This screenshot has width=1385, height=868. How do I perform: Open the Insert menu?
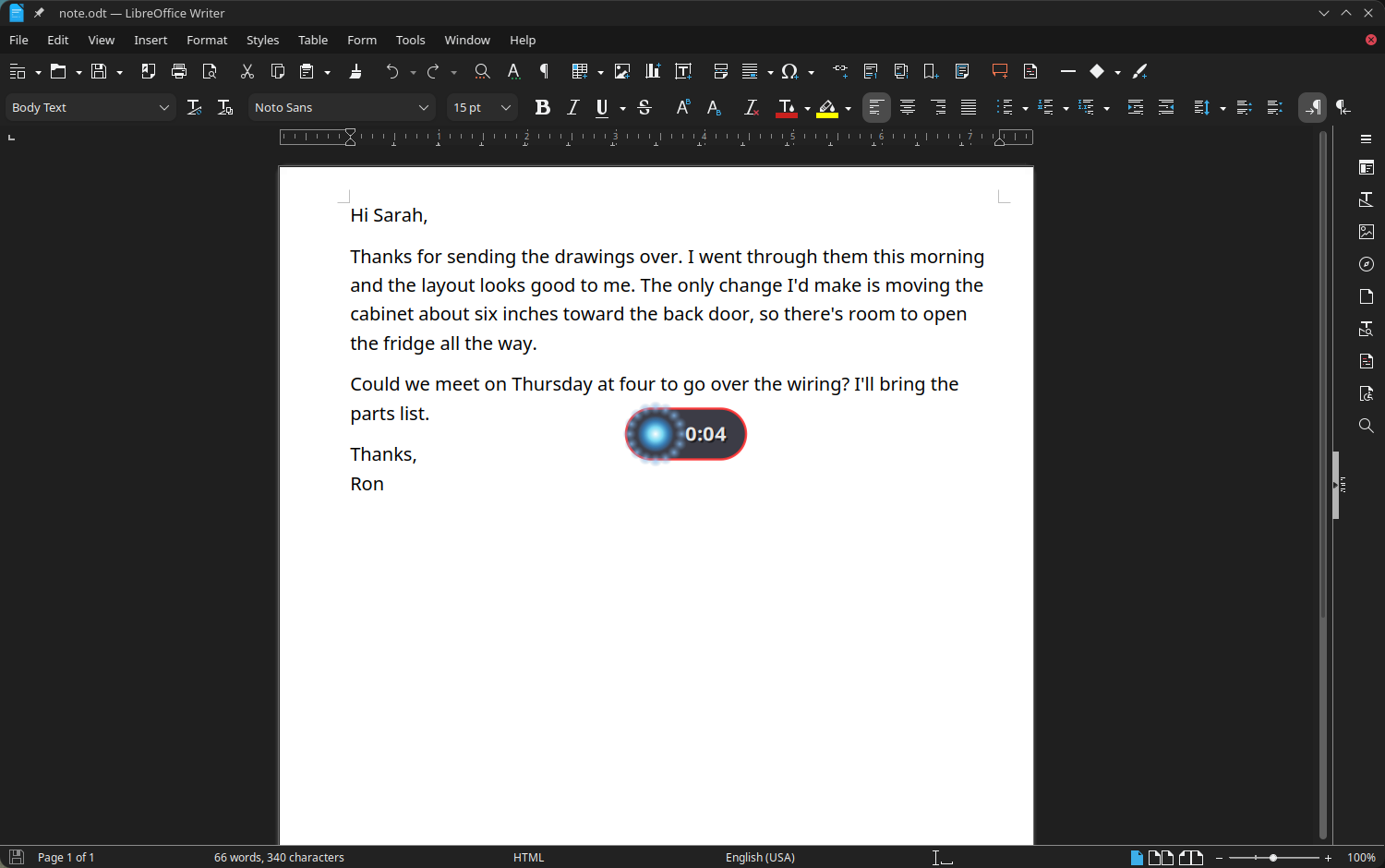[x=151, y=40]
